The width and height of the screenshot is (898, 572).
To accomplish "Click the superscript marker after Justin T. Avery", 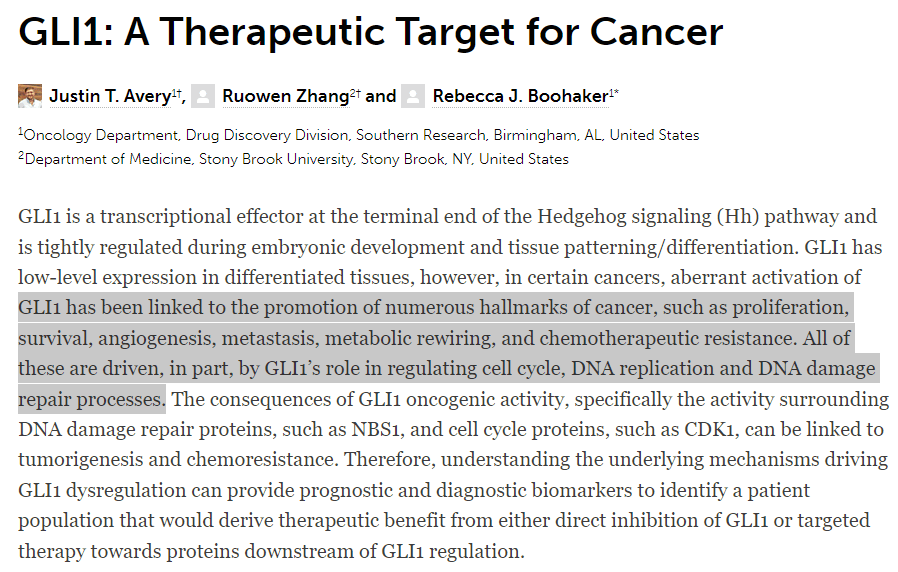I will point(178,91).
